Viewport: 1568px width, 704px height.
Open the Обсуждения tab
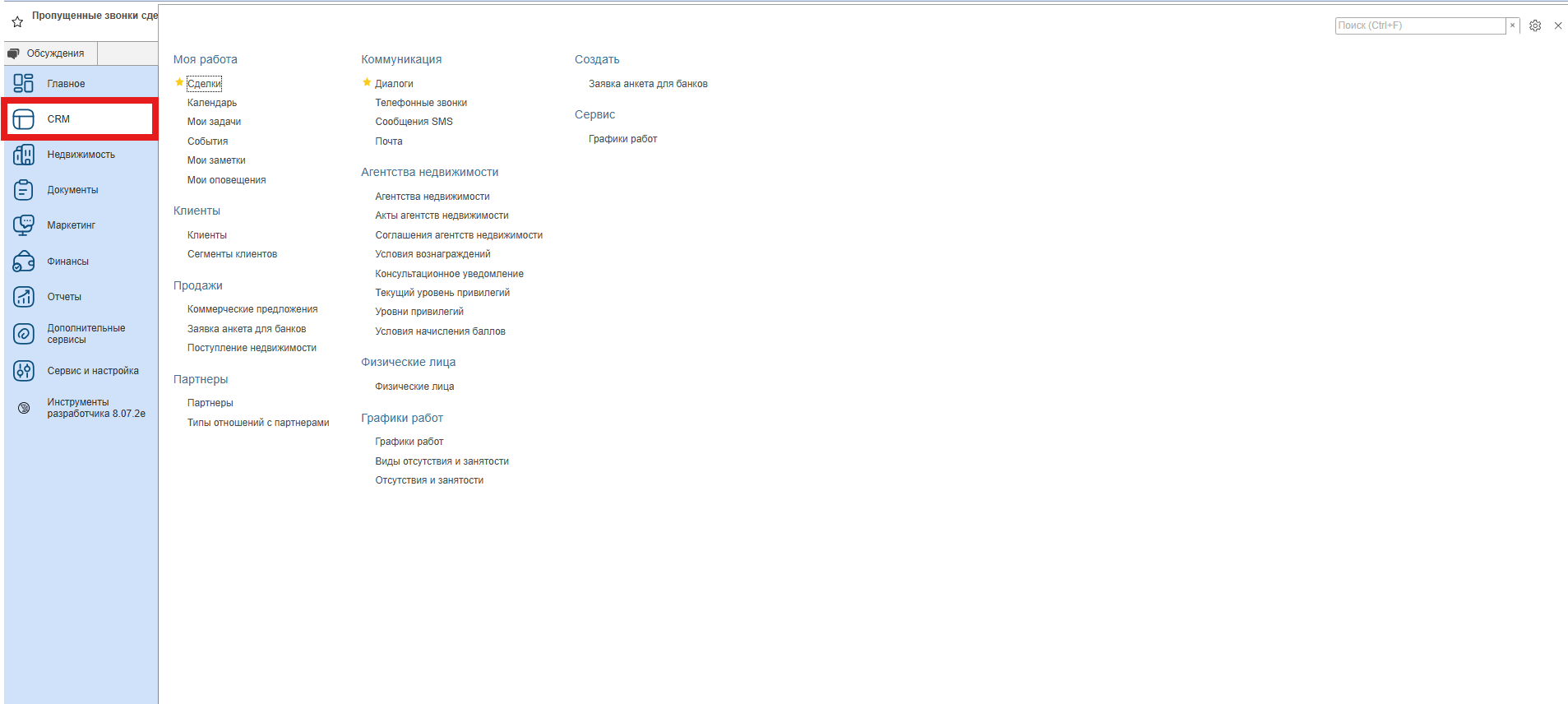pos(51,53)
